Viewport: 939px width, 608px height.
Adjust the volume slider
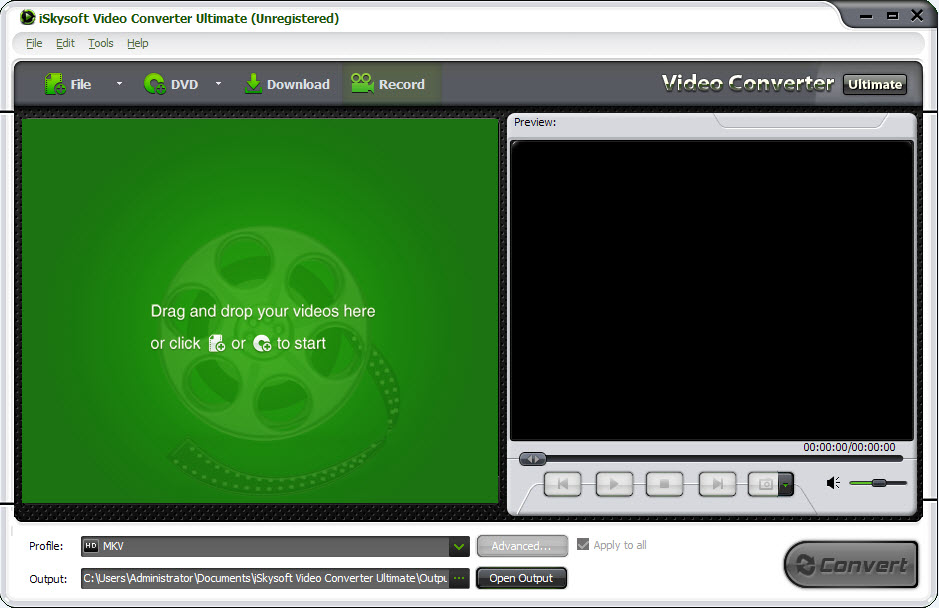coord(878,483)
